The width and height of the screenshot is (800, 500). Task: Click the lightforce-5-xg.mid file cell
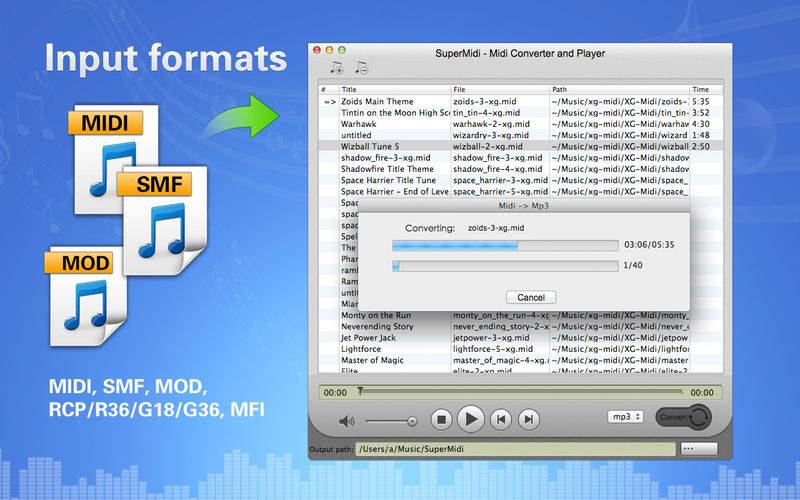click(501, 349)
